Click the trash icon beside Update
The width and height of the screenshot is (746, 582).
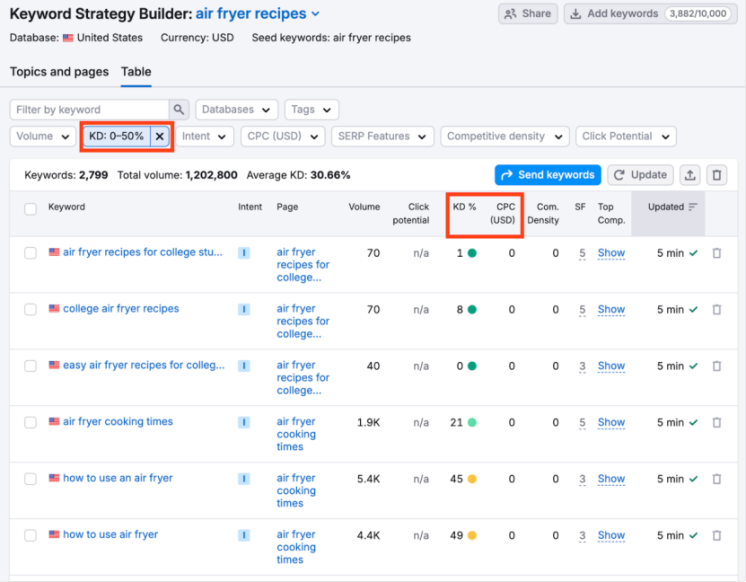(x=716, y=175)
